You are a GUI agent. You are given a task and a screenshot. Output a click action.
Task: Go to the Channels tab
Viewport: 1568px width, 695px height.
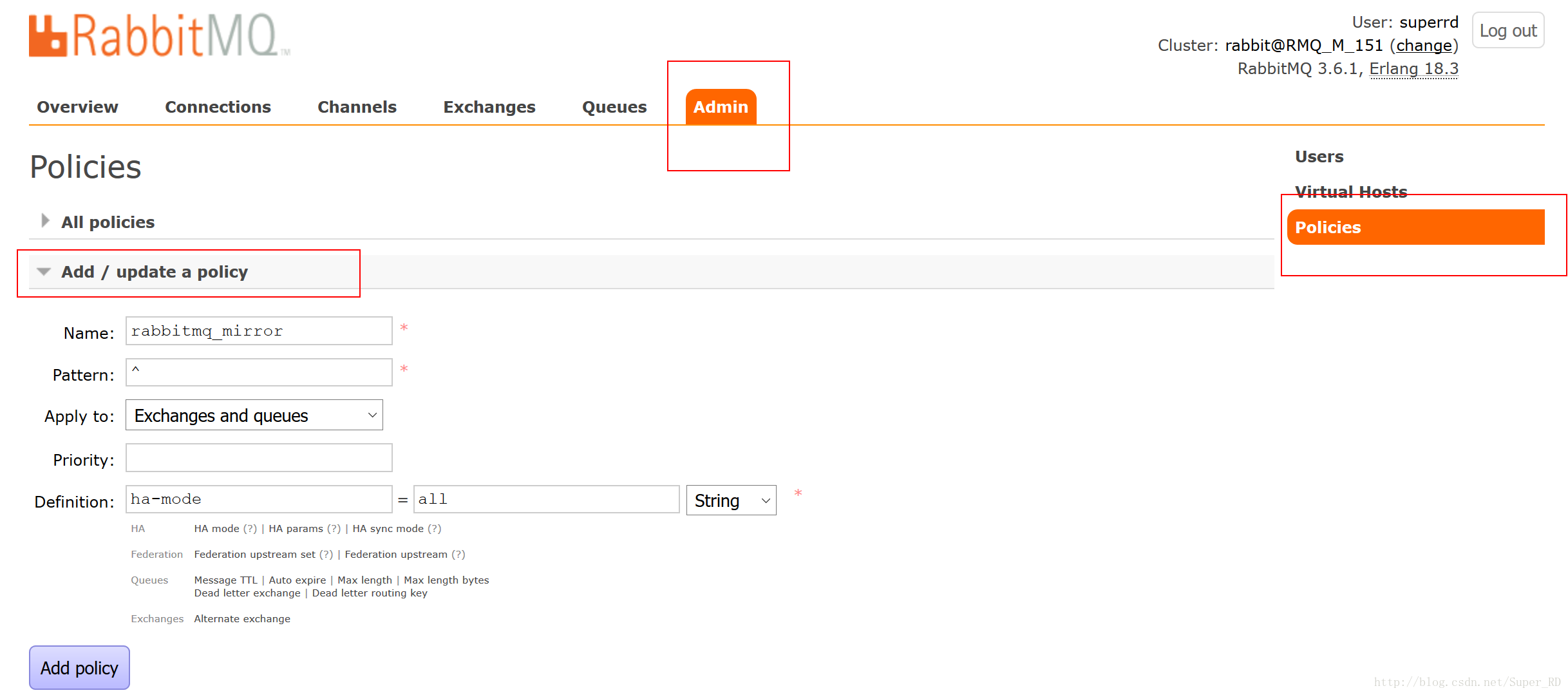[357, 107]
